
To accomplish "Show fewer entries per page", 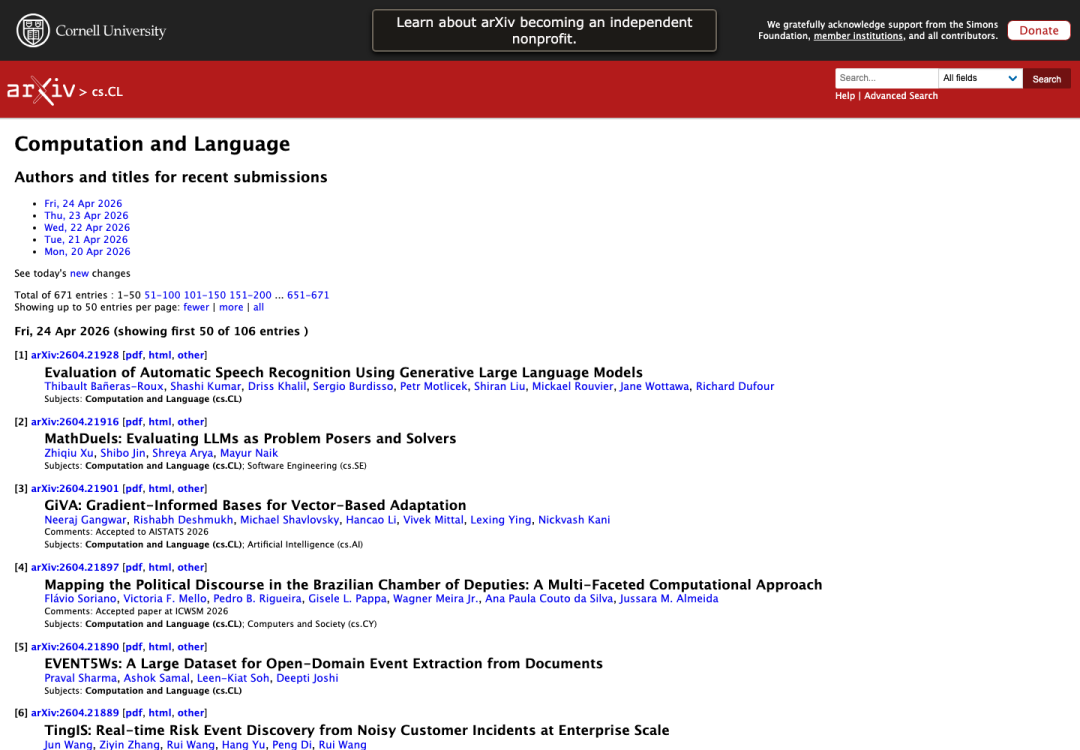I will point(196,307).
